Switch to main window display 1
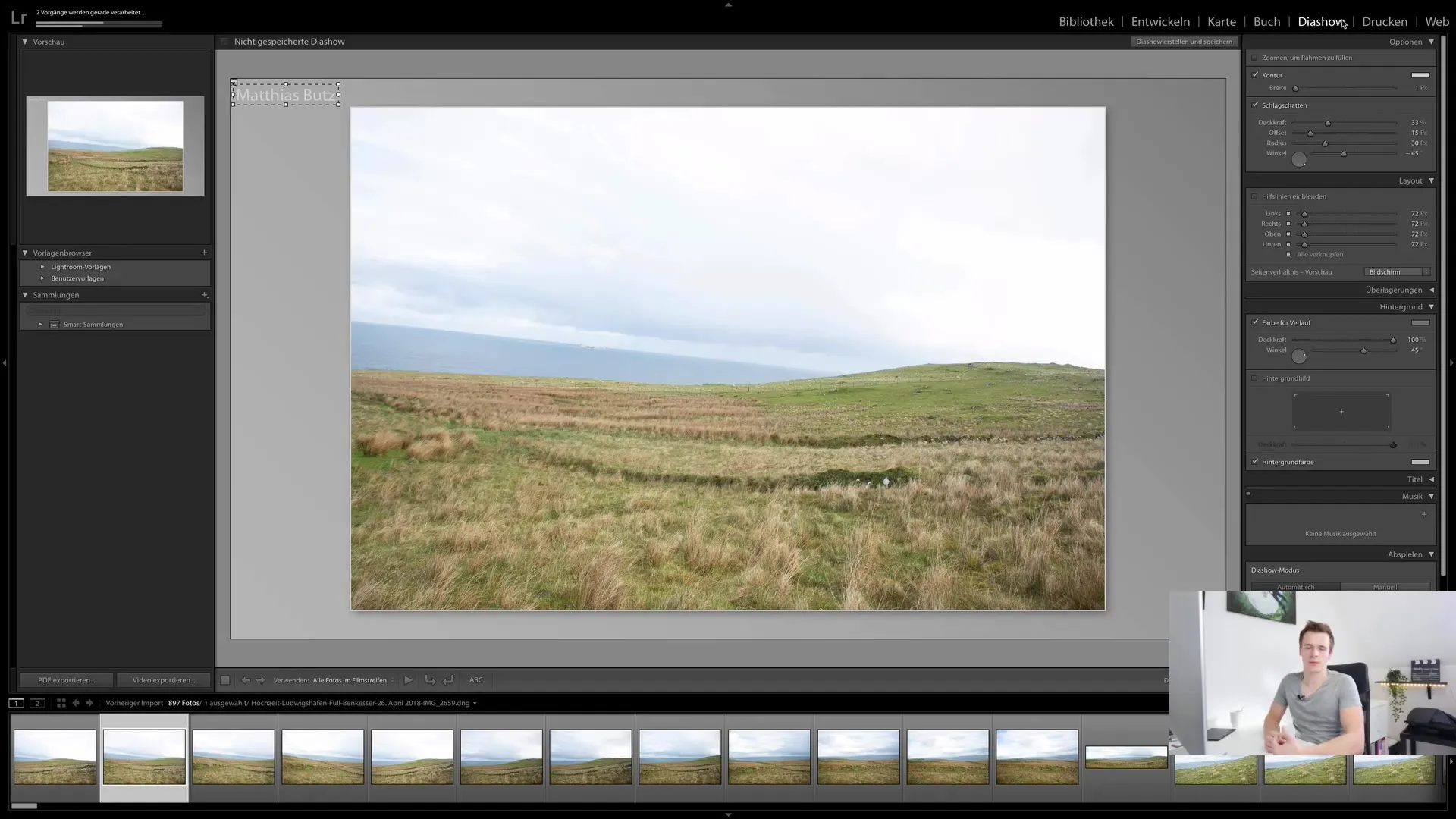Screen dimensions: 1456x819 [x=16, y=703]
